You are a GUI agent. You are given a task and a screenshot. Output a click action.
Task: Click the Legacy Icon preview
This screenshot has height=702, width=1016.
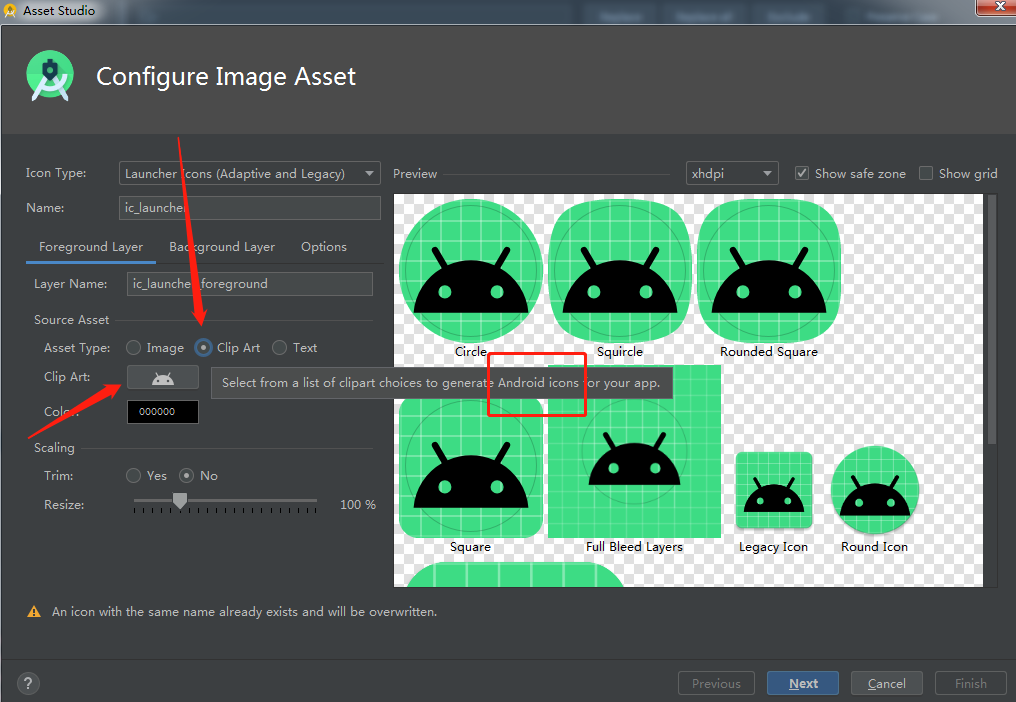[x=773, y=490]
